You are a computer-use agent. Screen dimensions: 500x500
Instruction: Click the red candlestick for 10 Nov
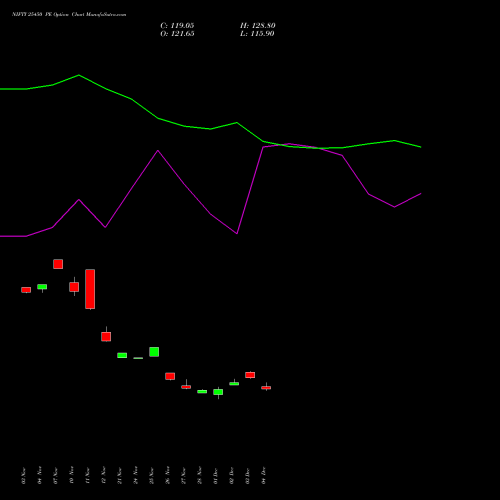[74, 287]
